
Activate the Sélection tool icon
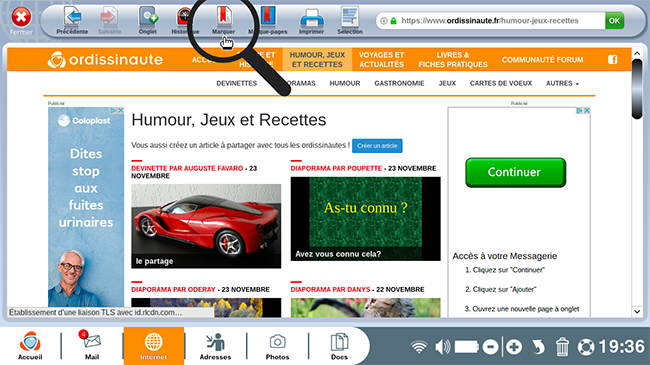tap(350, 17)
